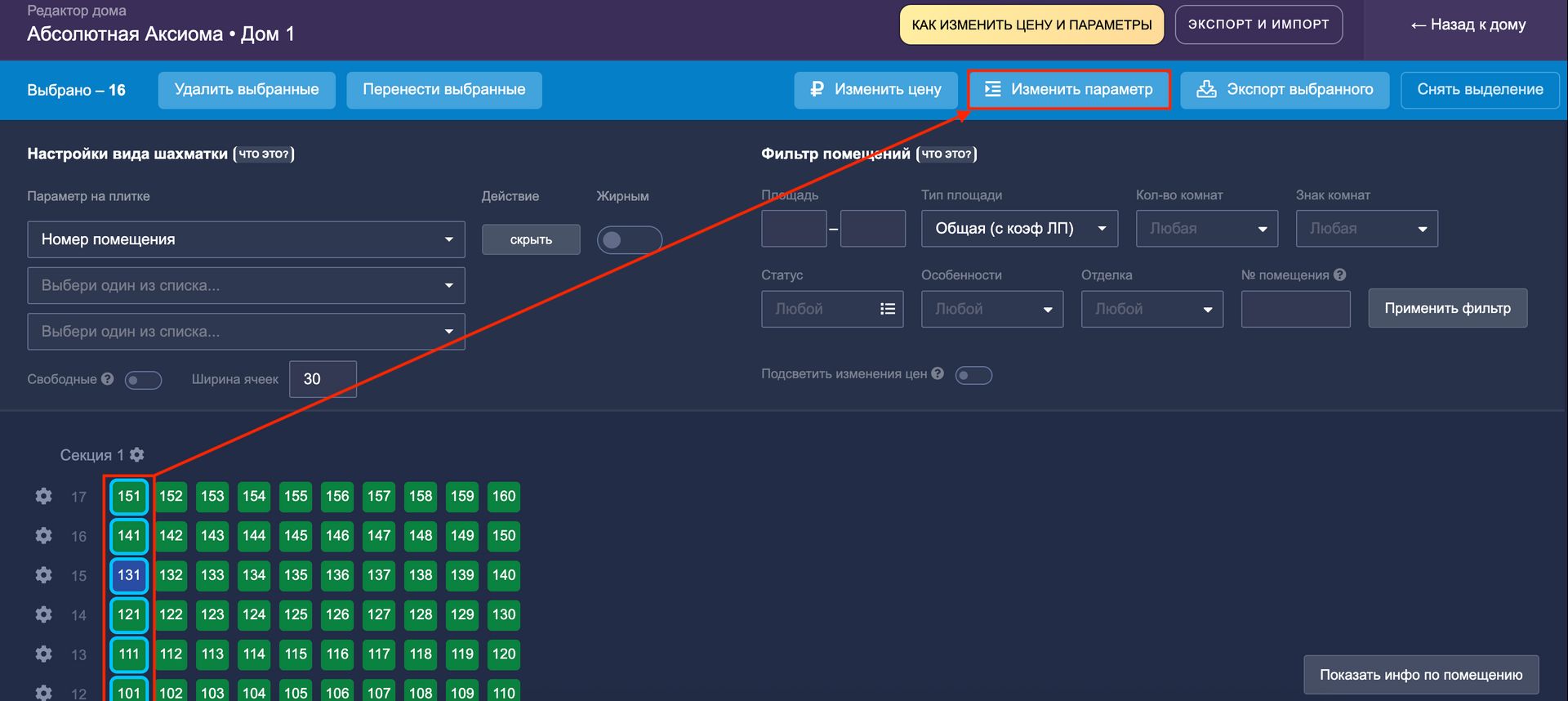Open Section 1 settings gear

coord(137,454)
